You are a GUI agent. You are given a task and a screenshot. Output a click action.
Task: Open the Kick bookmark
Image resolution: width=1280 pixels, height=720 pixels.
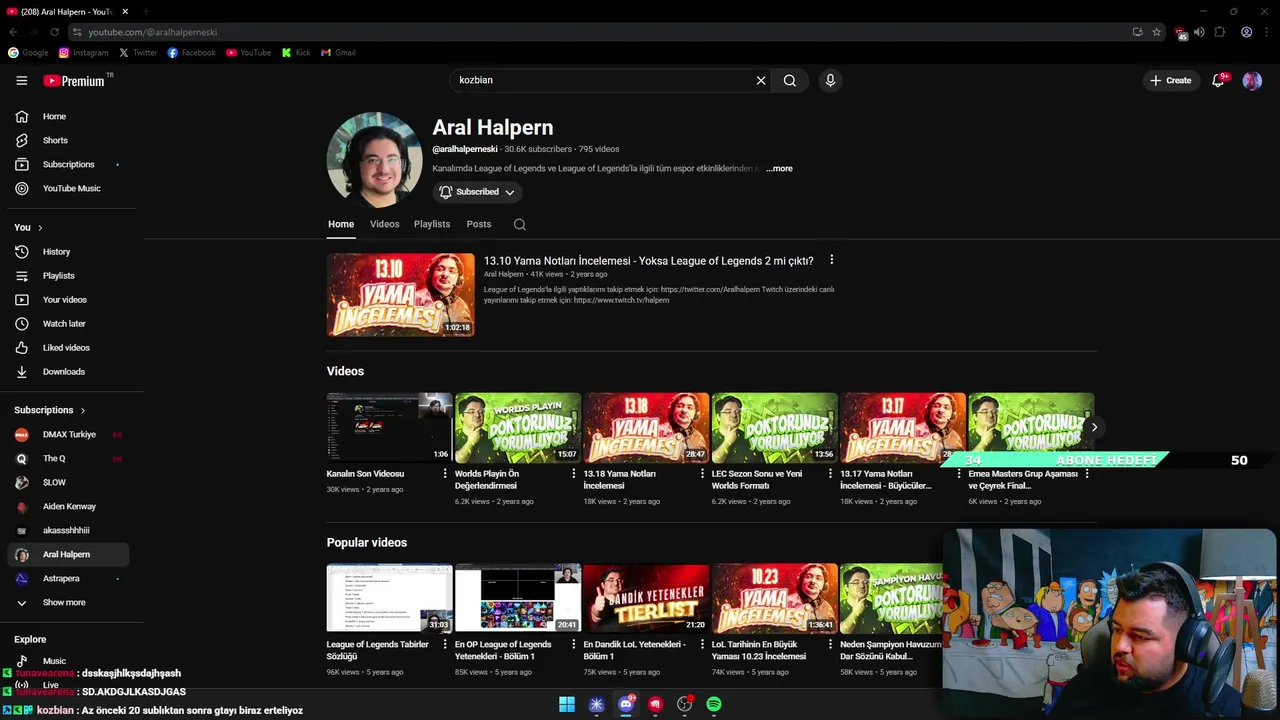point(296,53)
